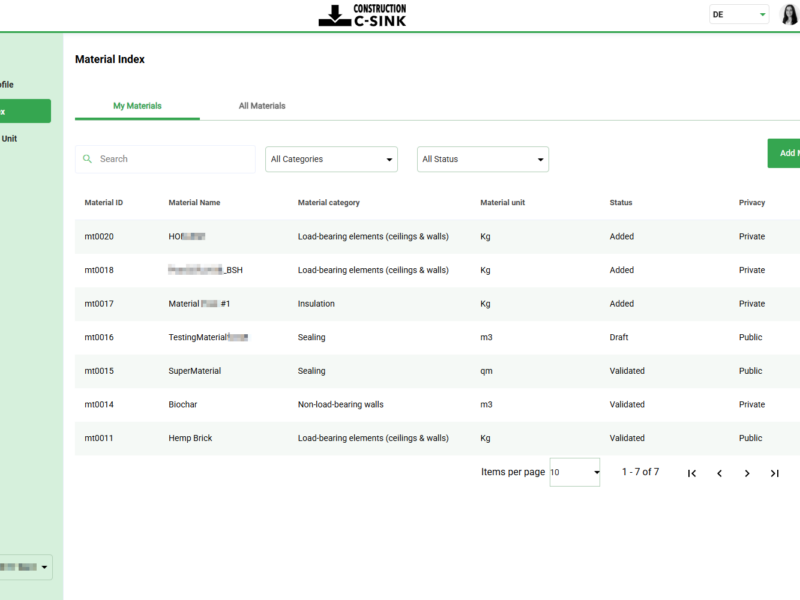Image resolution: width=800 pixels, height=600 pixels.
Task: Click Items per page label
Action: click(x=513, y=472)
